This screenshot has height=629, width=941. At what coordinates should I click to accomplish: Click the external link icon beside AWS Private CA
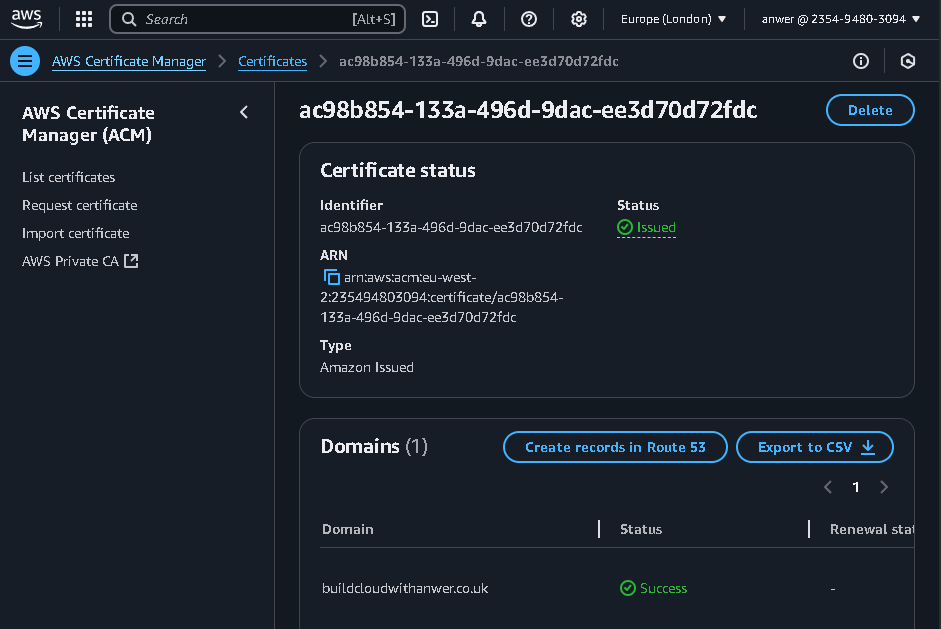pyautogui.click(x=131, y=261)
